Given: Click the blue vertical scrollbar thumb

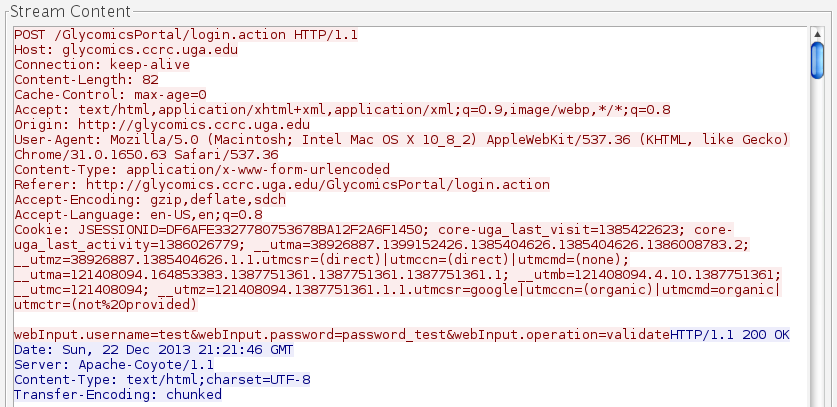Looking at the screenshot, I should tap(817, 59).
